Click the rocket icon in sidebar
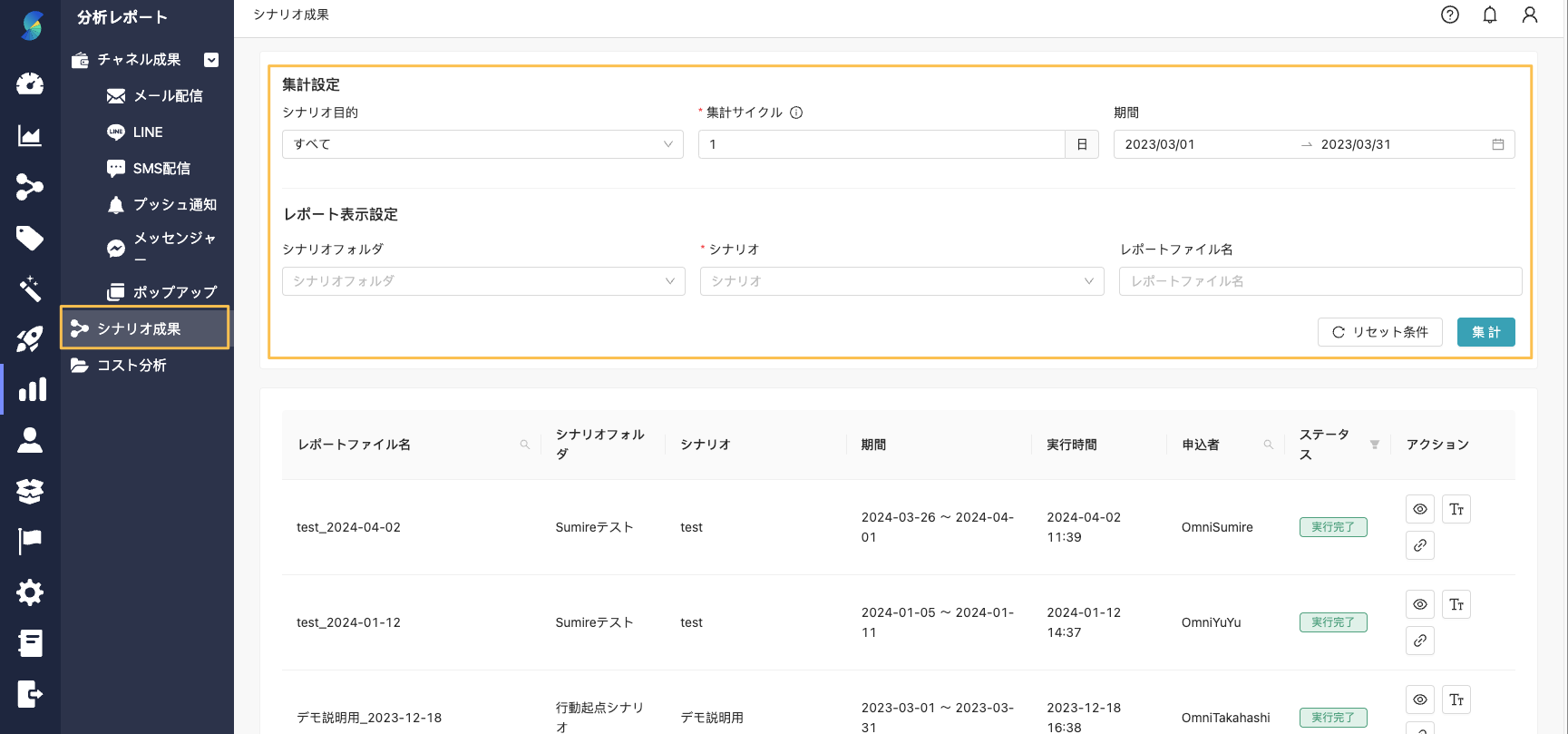1568x734 pixels. click(30, 339)
